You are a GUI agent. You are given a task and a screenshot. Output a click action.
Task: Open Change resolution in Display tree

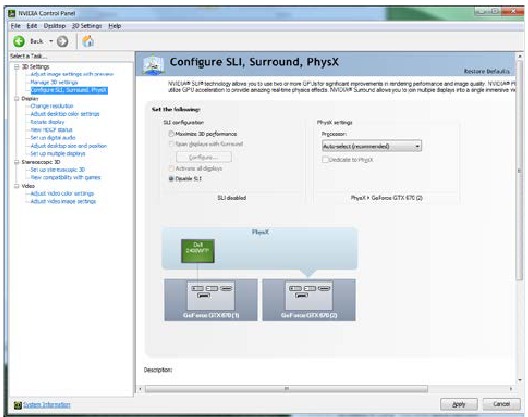(52, 106)
